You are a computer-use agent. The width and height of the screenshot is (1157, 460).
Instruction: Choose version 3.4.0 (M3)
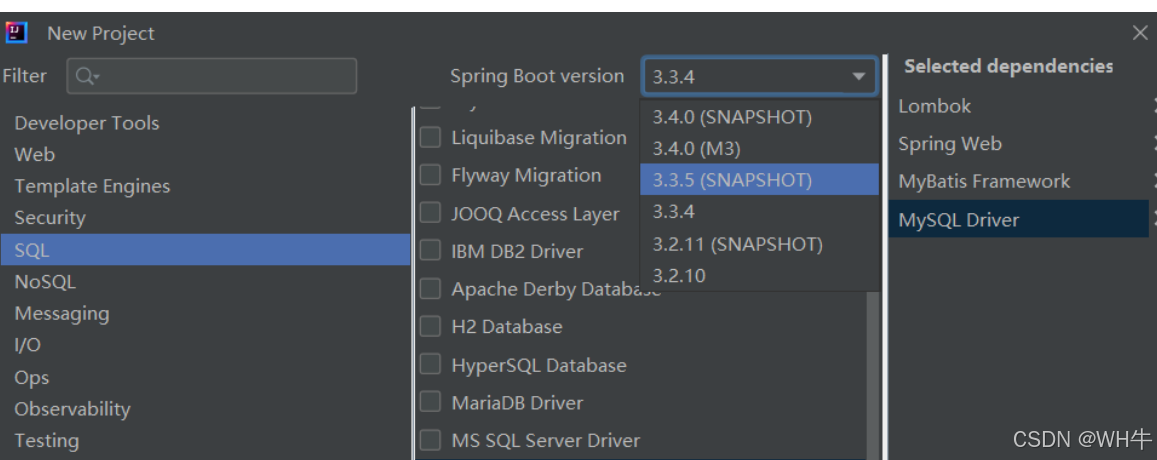coord(759,148)
